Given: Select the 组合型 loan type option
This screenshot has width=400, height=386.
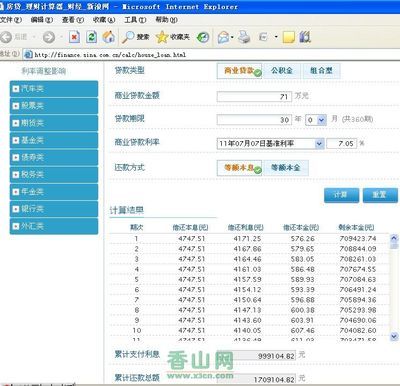Looking at the screenshot, I should [x=321, y=71].
